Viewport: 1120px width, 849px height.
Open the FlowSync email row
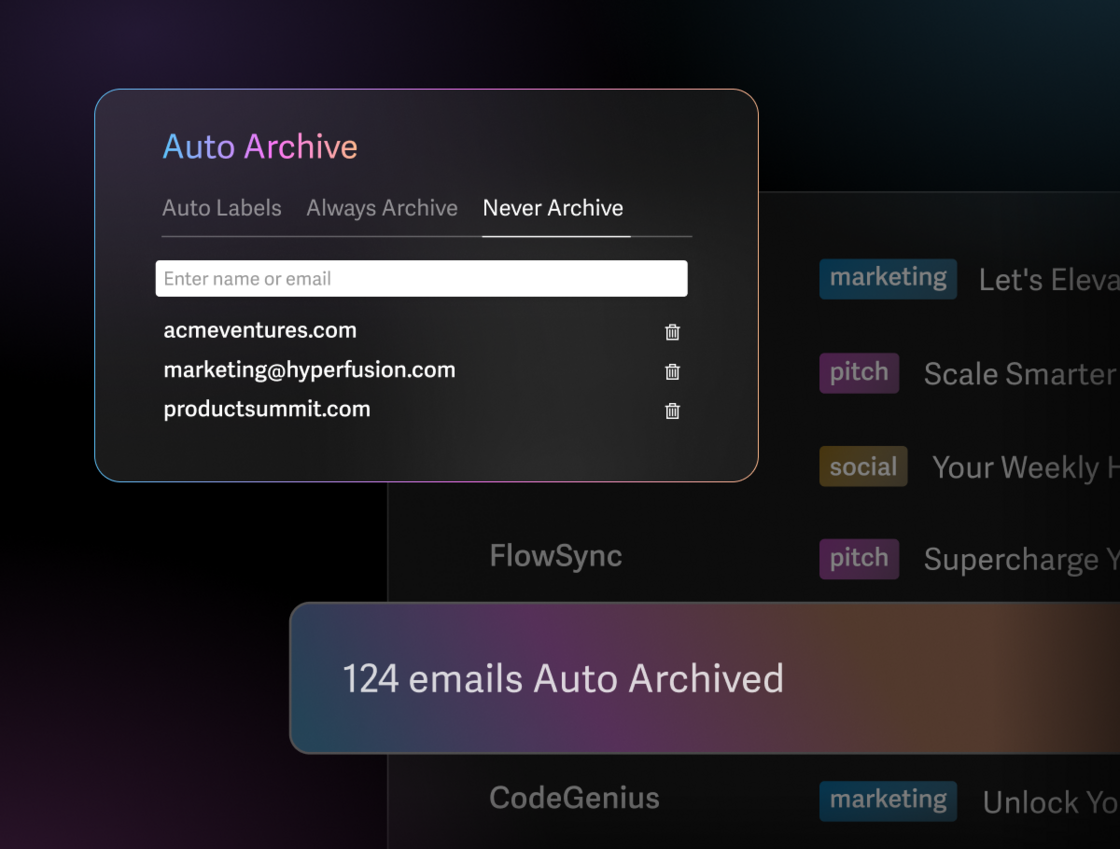pyautogui.click(x=556, y=557)
